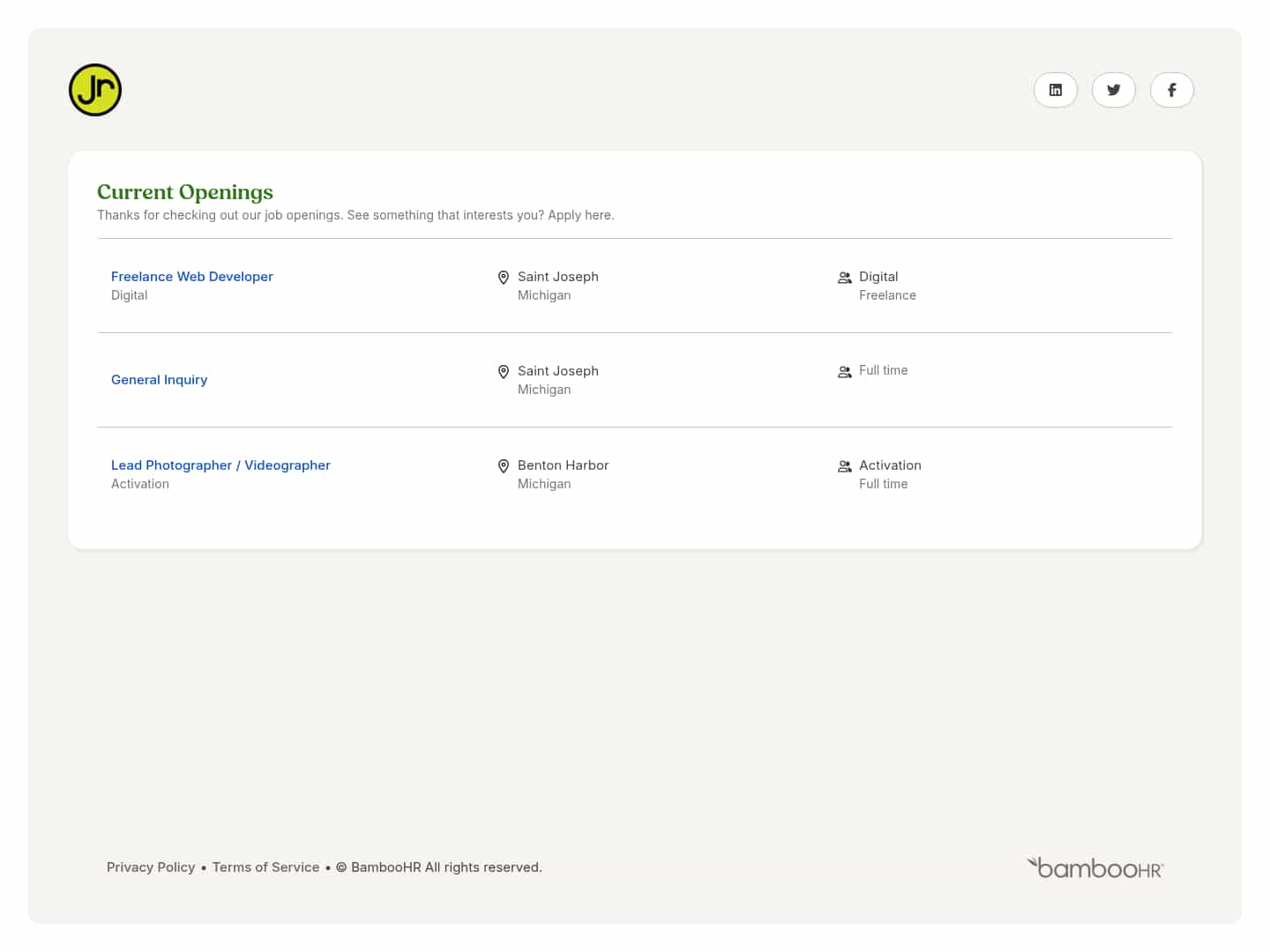View the Lead Photographer / Videographer opening

pos(220,465)
